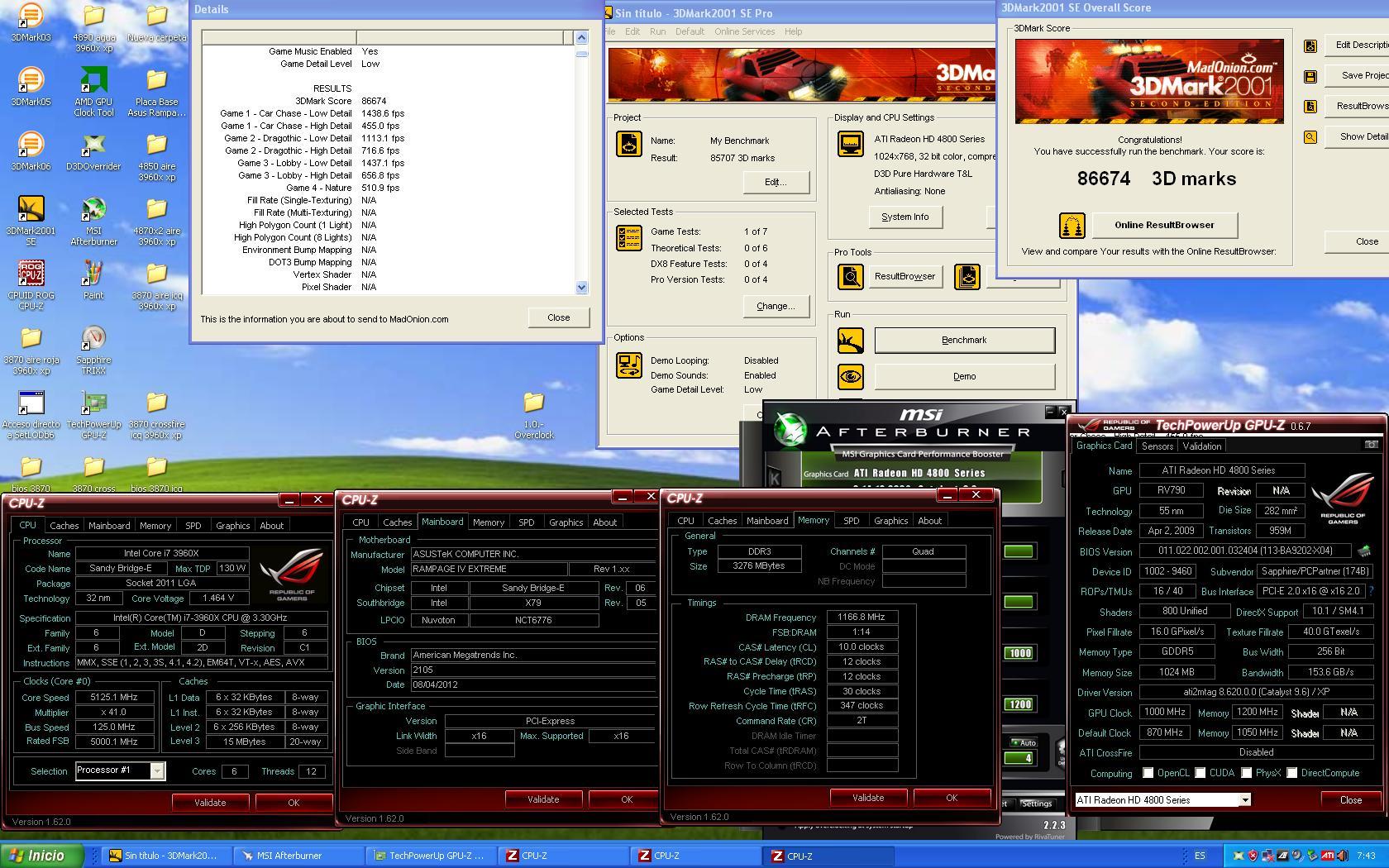Click Change... button for selected tests
The width and height of the screenshot is (1389, 868).
(776, 306)
